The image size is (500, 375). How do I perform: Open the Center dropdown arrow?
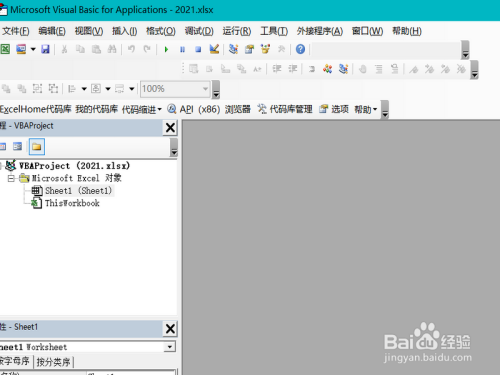point(108,89)
